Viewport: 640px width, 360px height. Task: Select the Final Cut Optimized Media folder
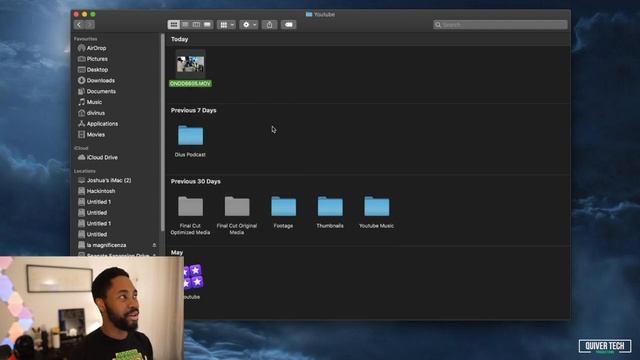click(x=190, y=215)
